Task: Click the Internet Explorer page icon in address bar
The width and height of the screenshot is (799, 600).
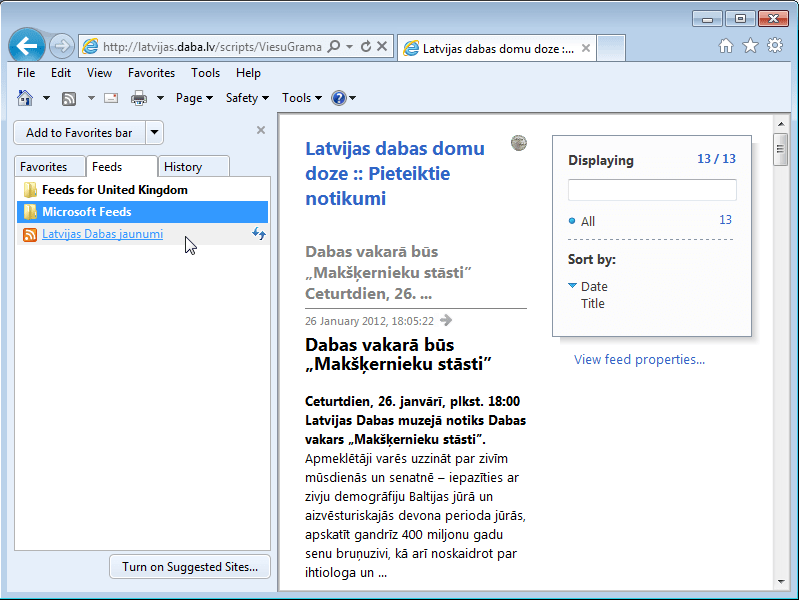Action: pos(90,46)
